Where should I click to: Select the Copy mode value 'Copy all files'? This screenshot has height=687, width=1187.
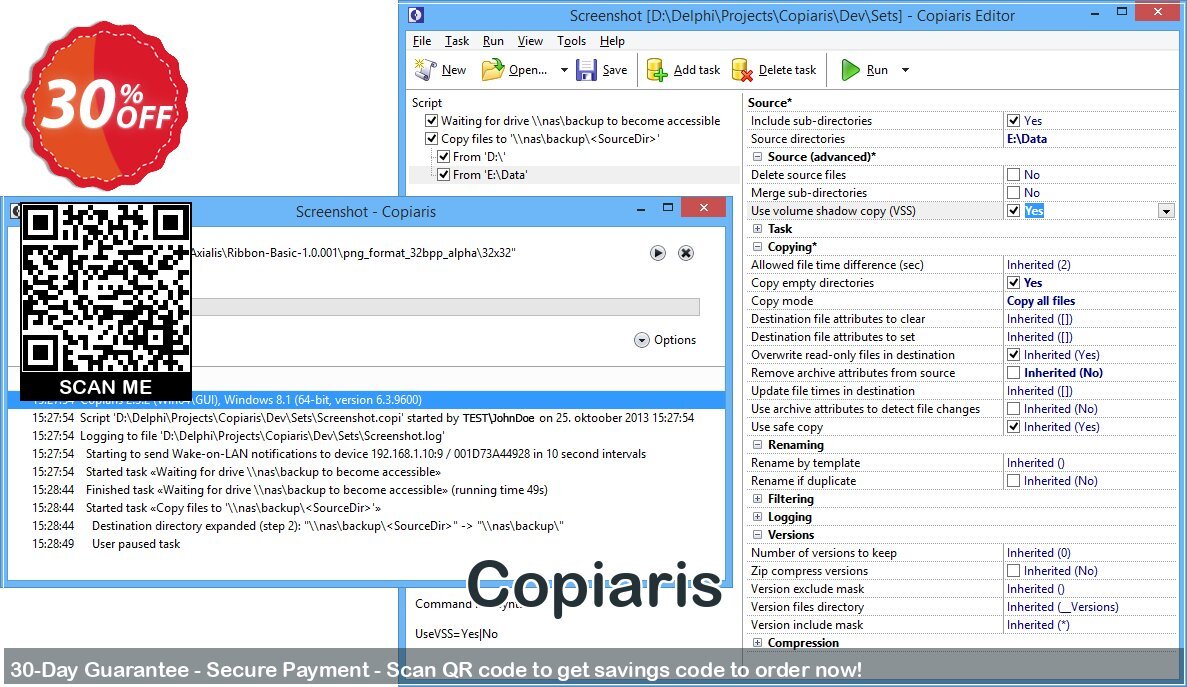click(1041, 300)
